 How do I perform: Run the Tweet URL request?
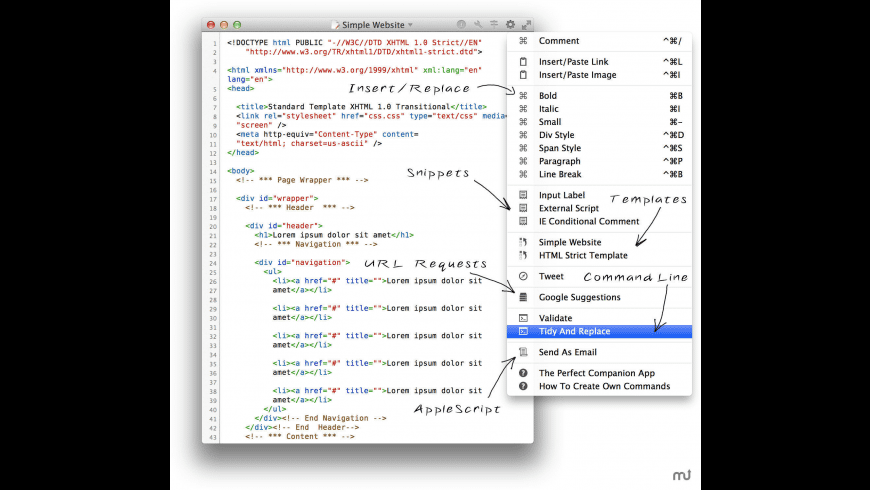pos(599,276)
